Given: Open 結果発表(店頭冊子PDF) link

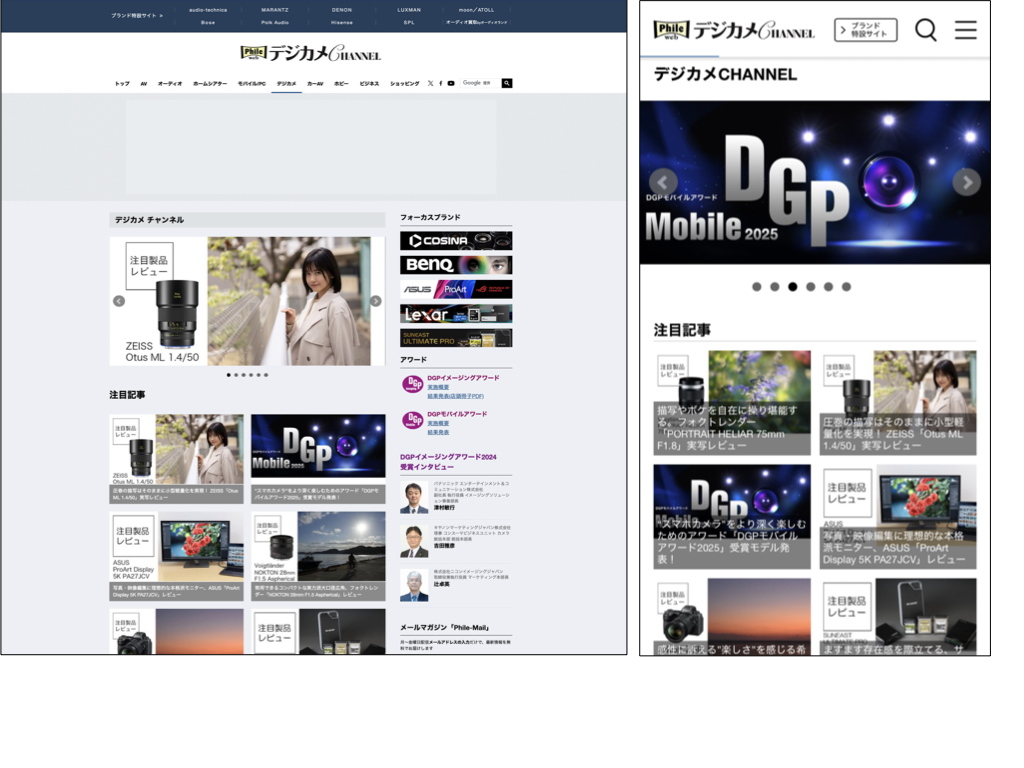Looking at the screenshot, I should coord(456,396).
